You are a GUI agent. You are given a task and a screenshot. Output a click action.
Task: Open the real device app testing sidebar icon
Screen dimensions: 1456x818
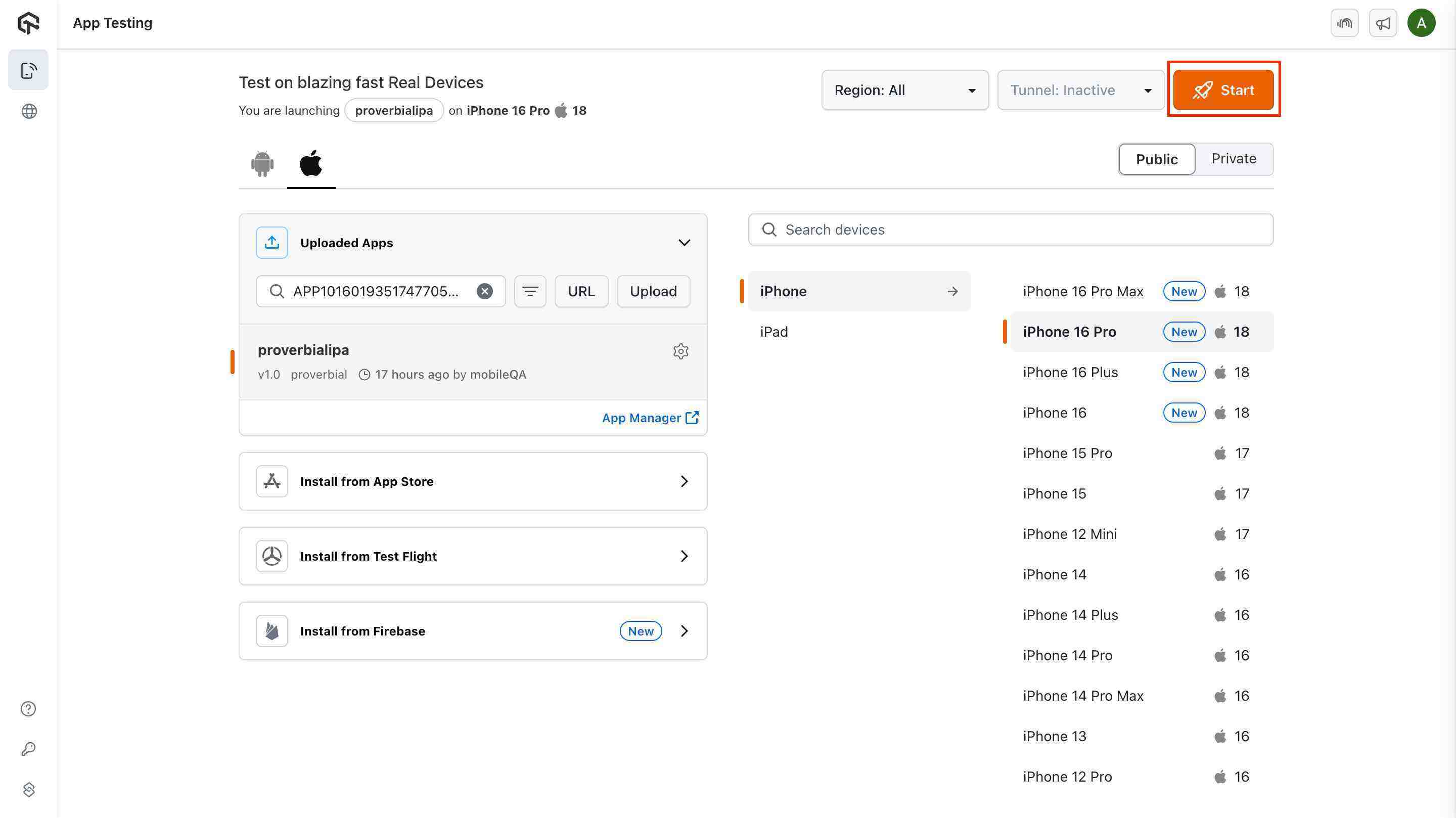28,70
